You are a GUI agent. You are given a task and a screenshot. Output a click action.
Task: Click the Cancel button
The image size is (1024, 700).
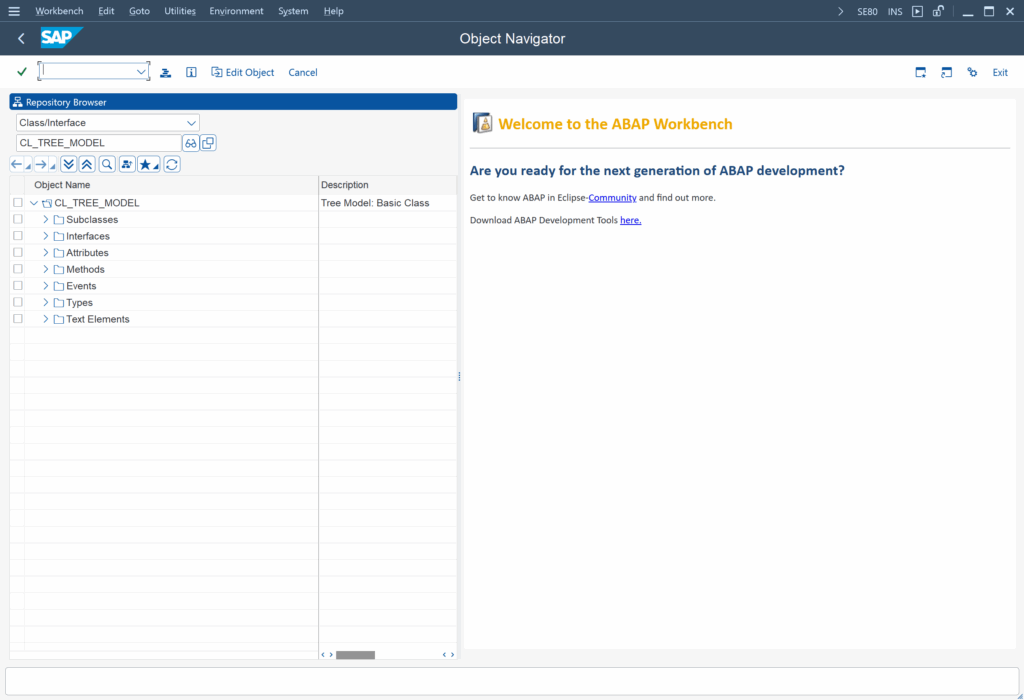pos(303,72)
